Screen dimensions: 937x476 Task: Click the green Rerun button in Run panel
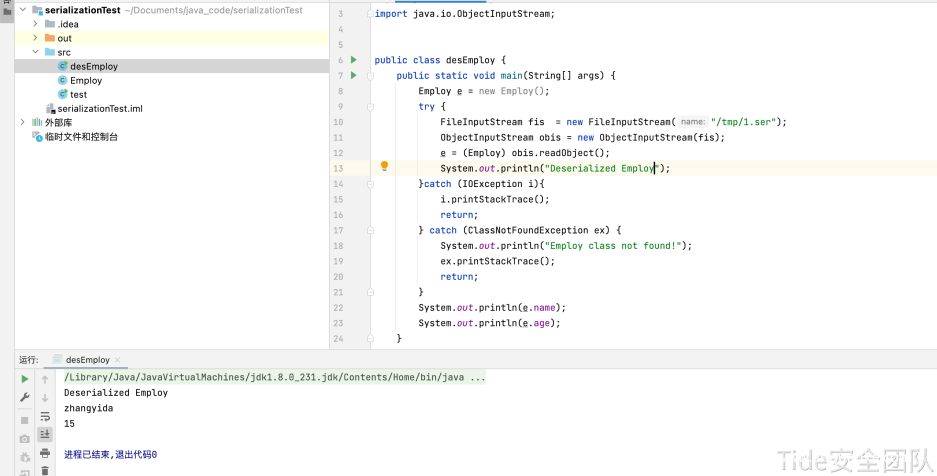coord(25,380)
